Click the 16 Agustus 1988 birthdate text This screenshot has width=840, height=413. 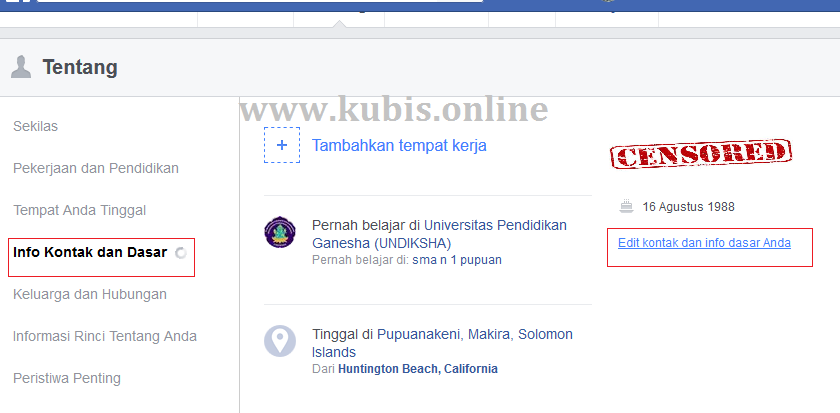(x=688, y=207)
